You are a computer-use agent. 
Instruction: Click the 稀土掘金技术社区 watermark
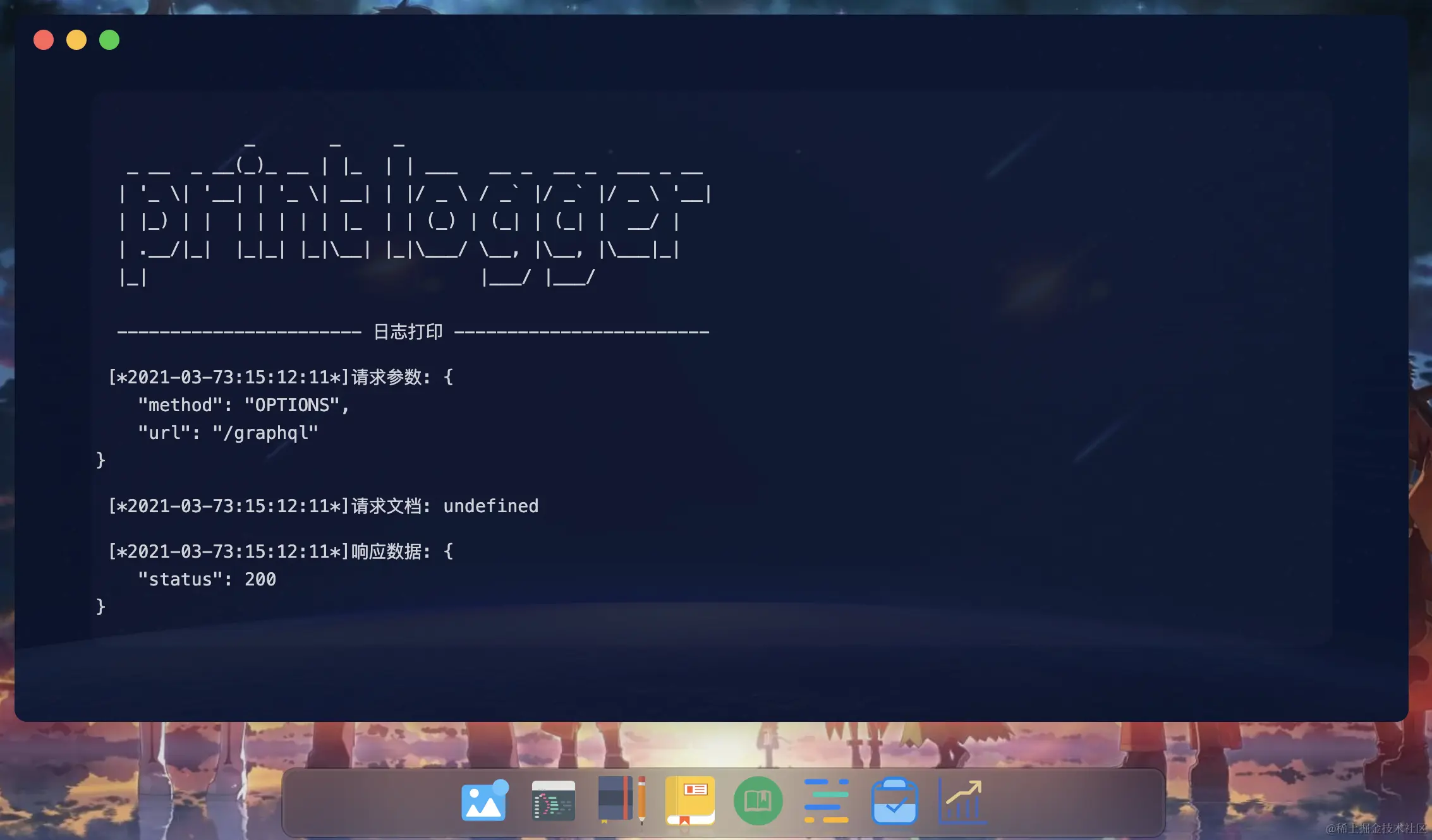pos(1376,828)
